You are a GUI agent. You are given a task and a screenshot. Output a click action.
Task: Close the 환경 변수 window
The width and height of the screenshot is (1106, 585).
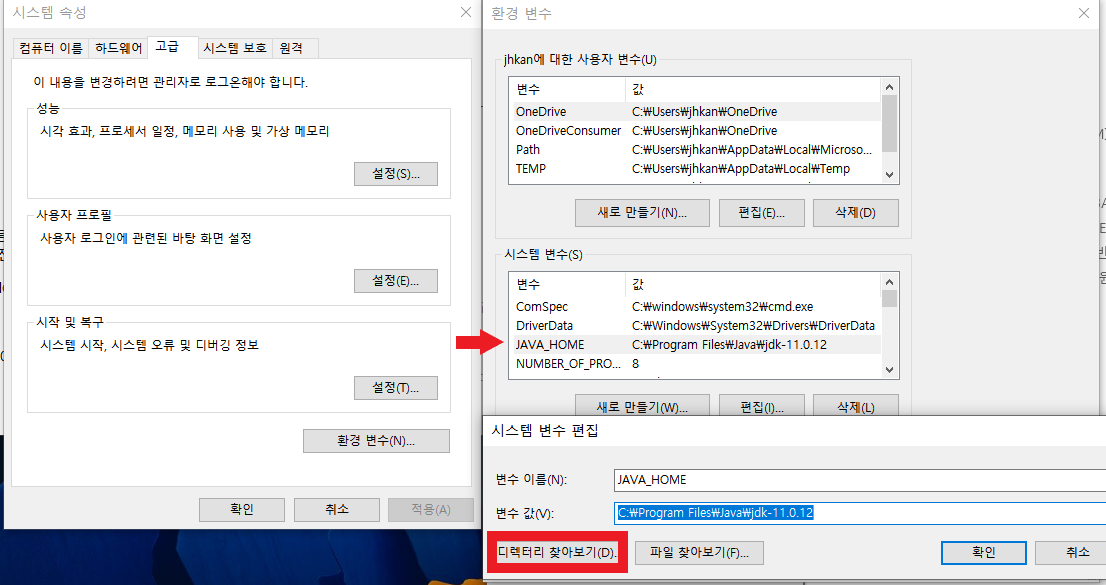pos(1084,13)
